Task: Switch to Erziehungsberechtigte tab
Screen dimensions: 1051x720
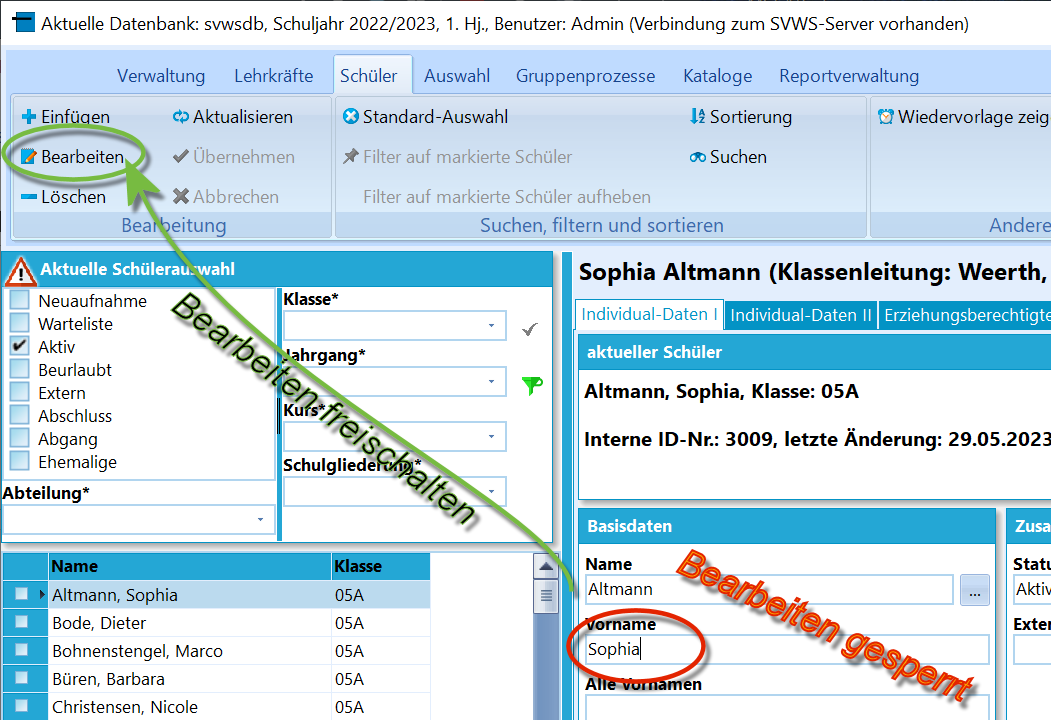Action: (x=965, y=315)
